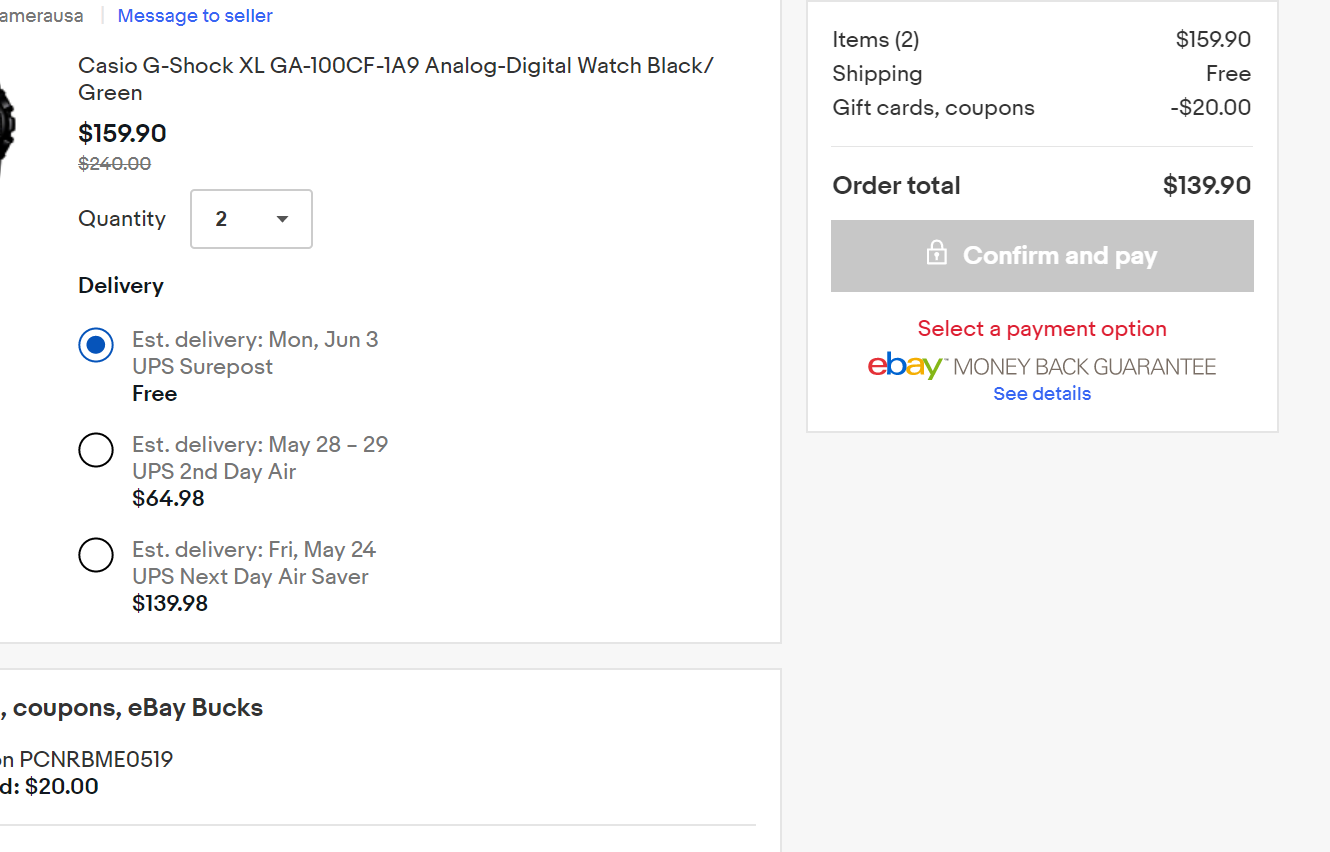
Task: Select UPS 2nd Day Air delivery option
Action: click(96, 450)
